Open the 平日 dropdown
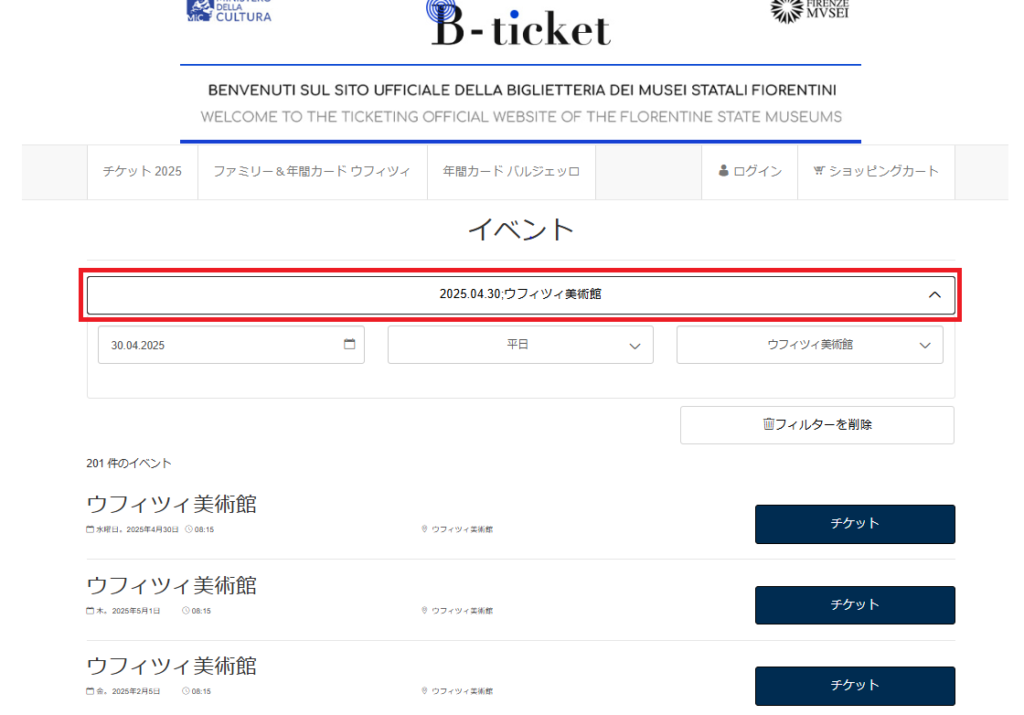The image size is (1024, 715). click(520, 345)
